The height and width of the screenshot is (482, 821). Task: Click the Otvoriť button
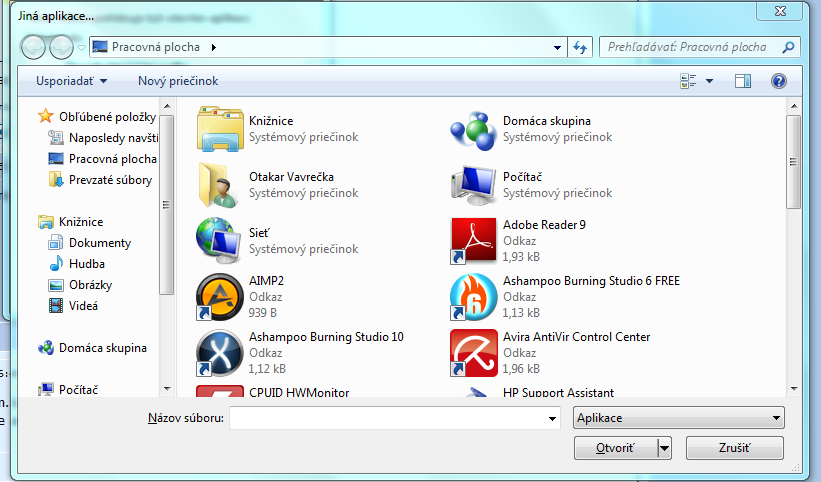click(616, 448)
